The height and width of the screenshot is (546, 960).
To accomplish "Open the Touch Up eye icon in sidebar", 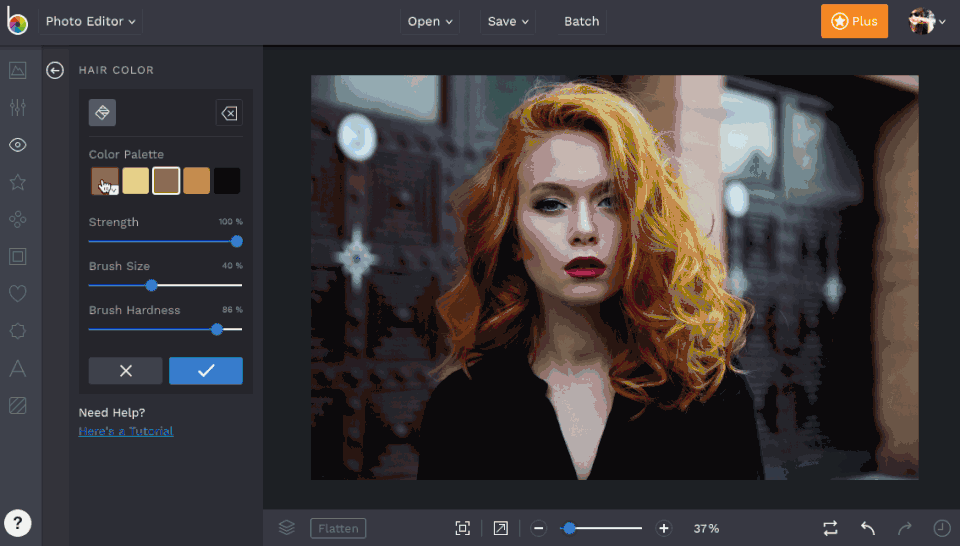I will click(17, 145).
